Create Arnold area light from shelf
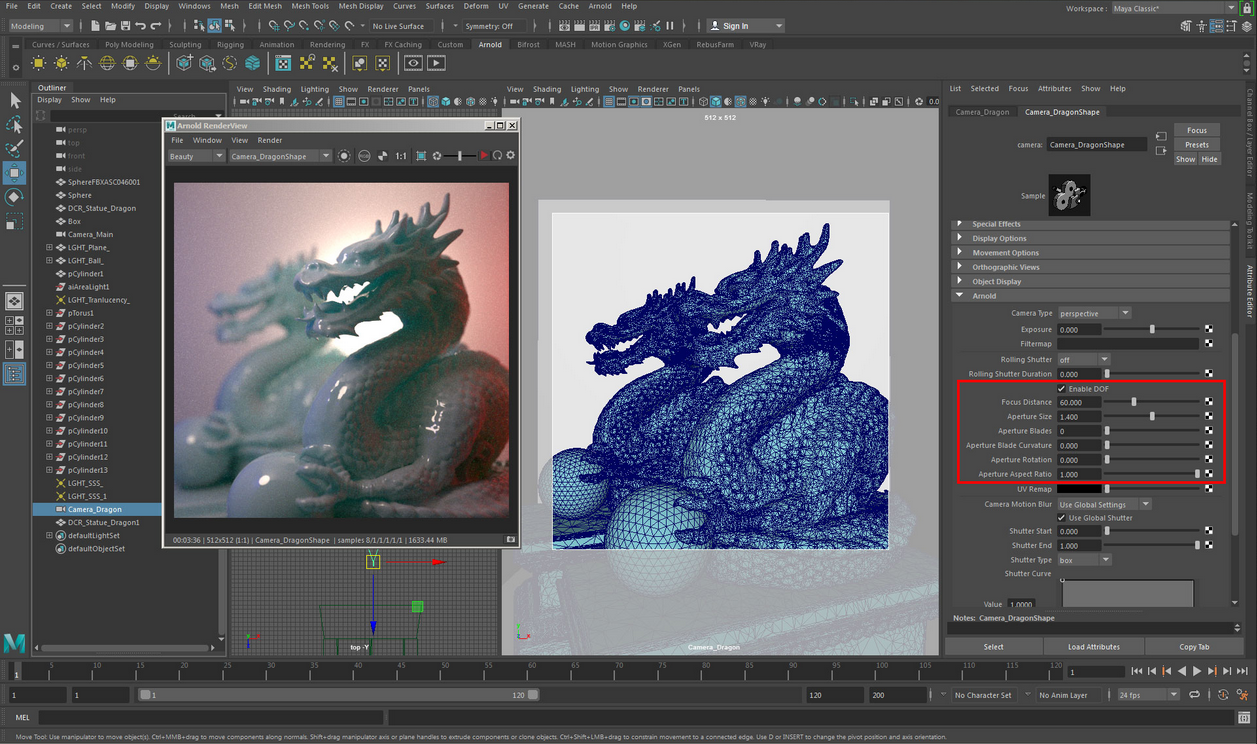1257x744 pixels. (38, 63)
